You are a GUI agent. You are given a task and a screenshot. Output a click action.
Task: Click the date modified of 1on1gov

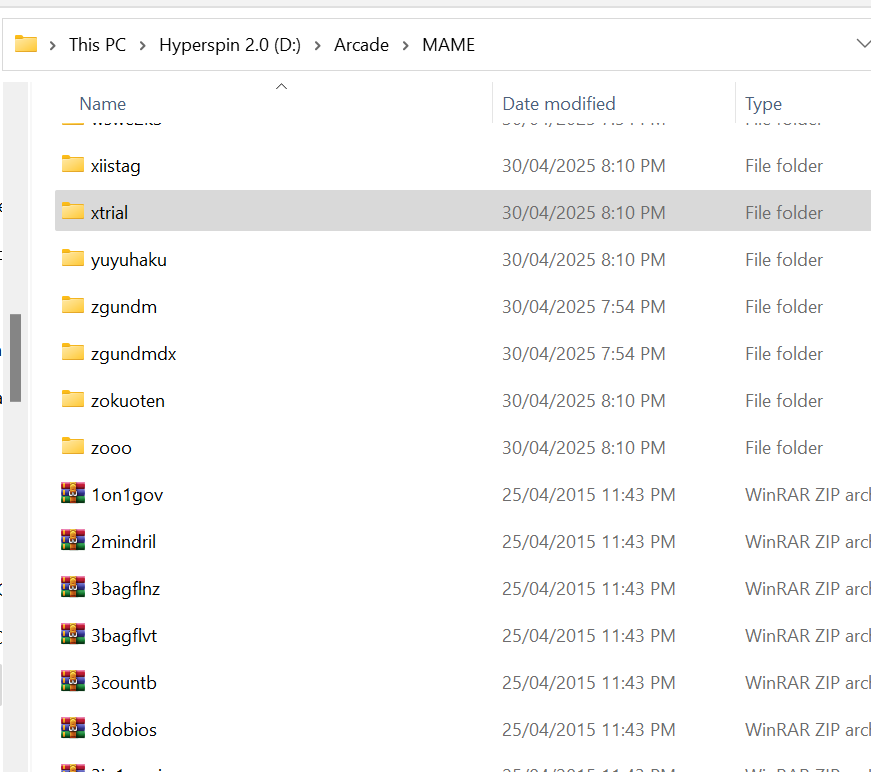(589, 495)
